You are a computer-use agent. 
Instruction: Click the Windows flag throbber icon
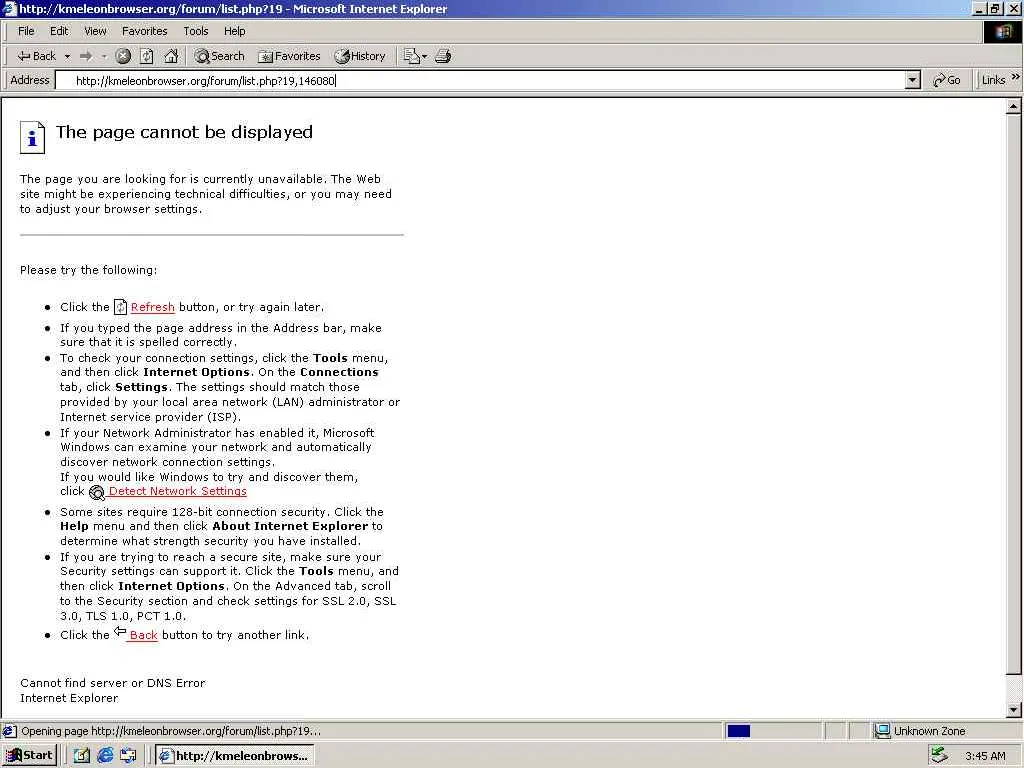1002,32
